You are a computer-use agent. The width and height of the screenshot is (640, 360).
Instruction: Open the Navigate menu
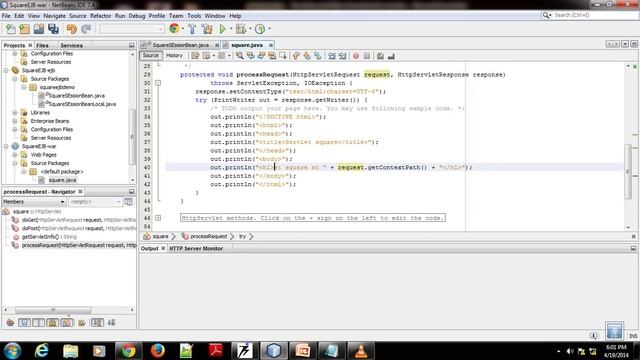[54, 16]
